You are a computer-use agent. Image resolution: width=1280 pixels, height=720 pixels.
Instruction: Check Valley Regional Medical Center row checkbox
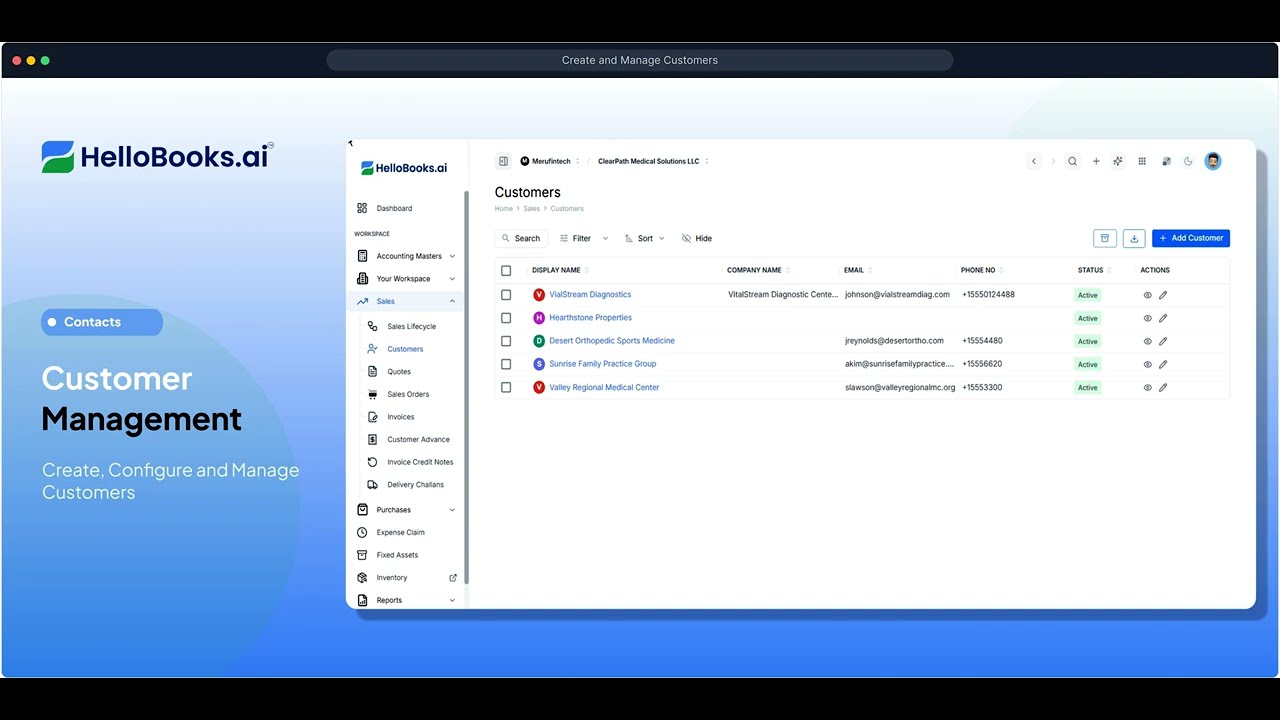[506, 387]
